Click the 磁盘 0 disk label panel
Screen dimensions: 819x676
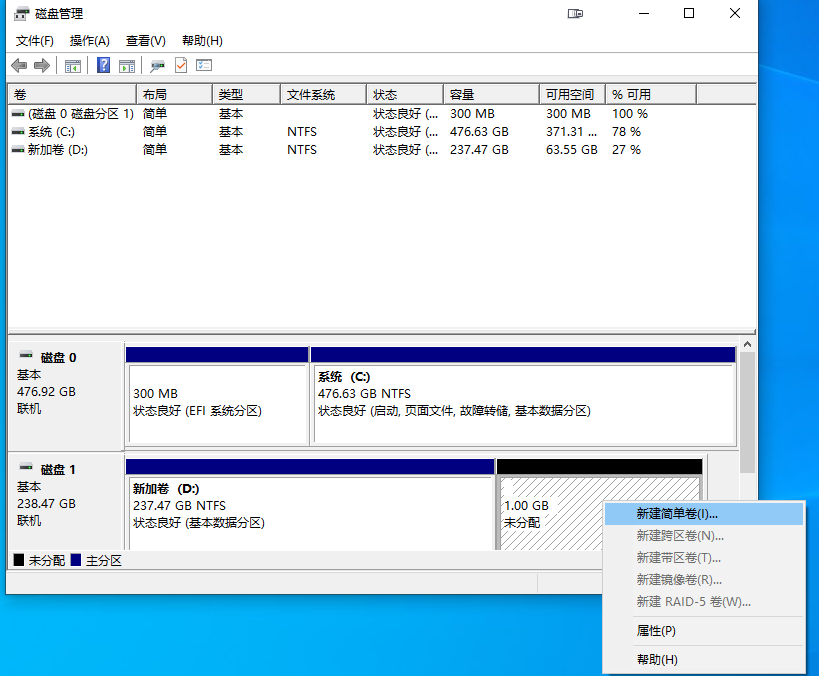[x=66, y=397]
